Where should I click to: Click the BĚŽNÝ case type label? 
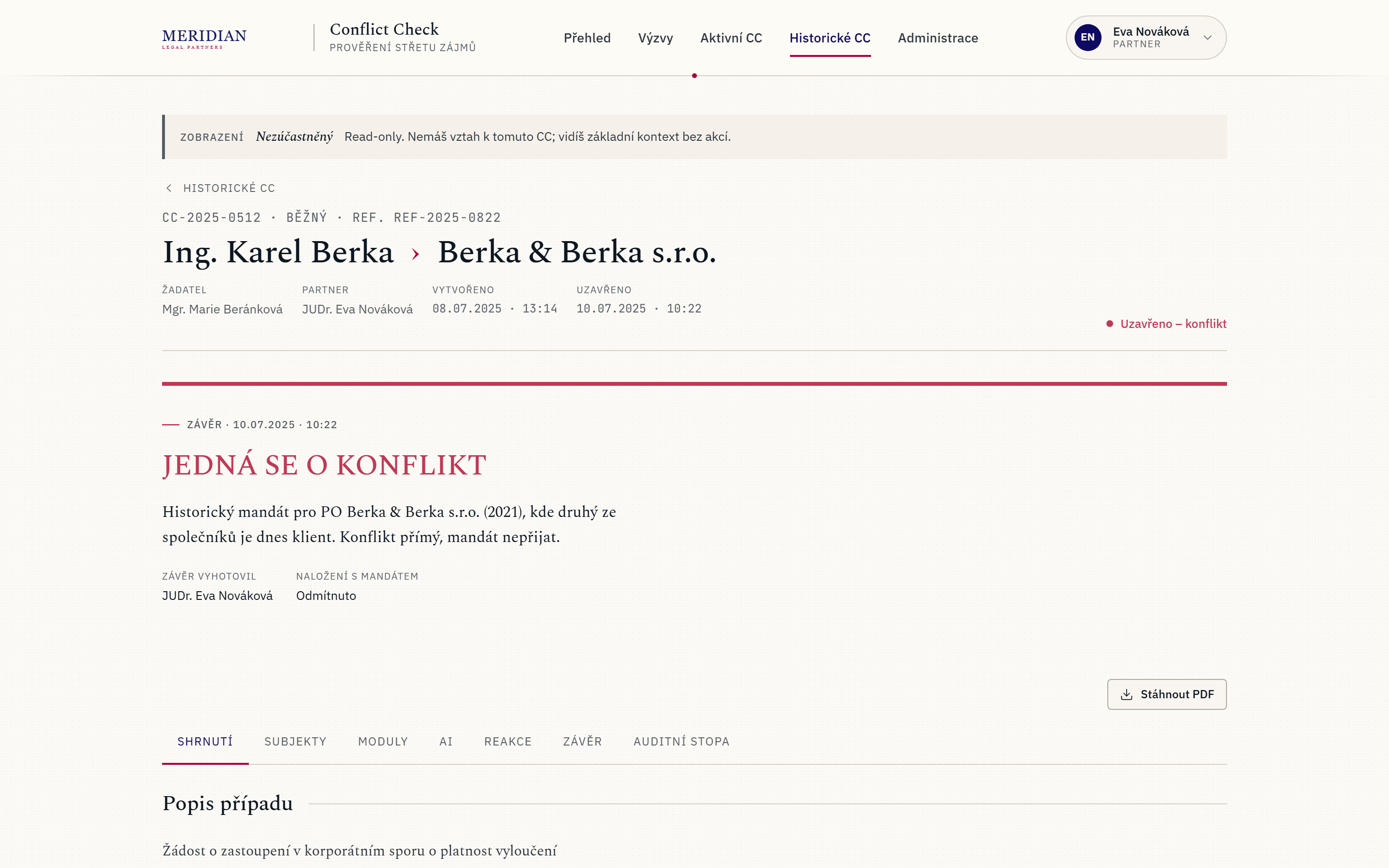pos(306,217)
